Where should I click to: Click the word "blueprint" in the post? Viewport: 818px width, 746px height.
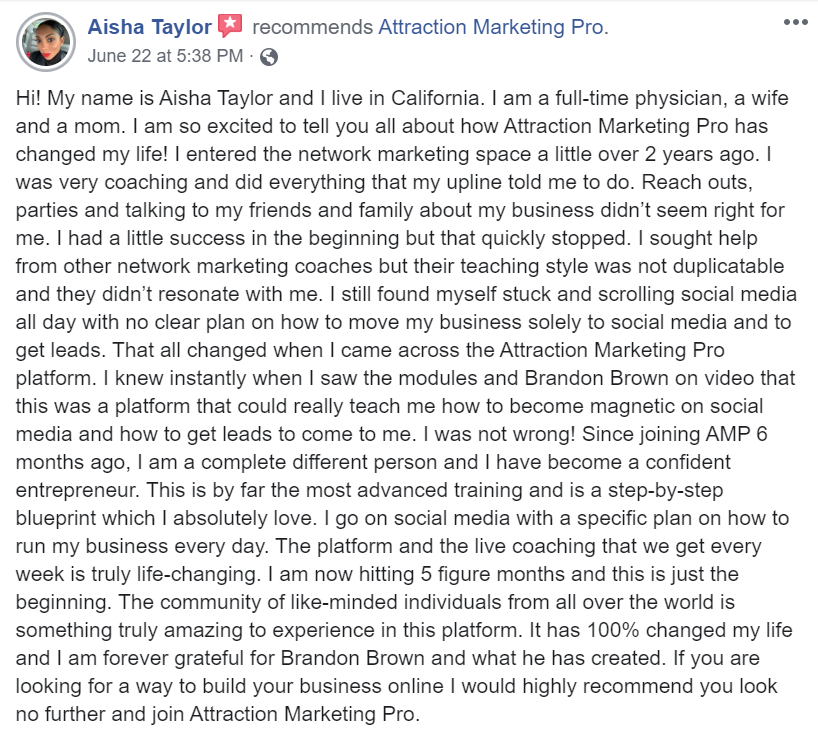[x=56, y=519]
